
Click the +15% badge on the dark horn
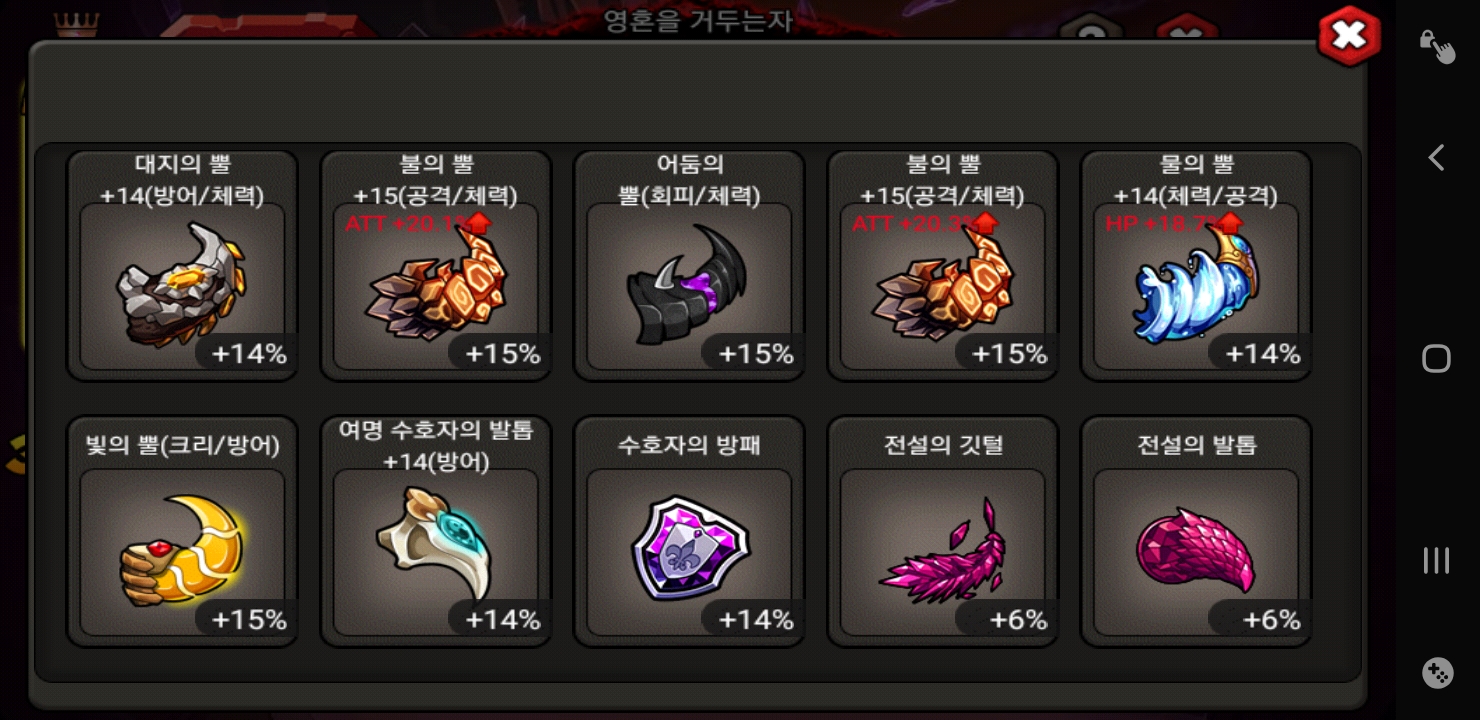pyautogui.click(x=756, y=353)
